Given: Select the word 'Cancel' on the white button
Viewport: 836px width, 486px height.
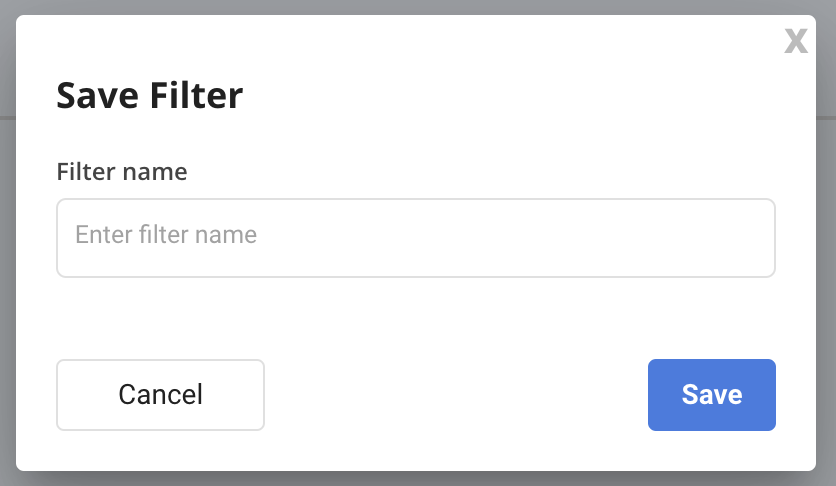Looking at the screenshot, I should pos(160,395).
